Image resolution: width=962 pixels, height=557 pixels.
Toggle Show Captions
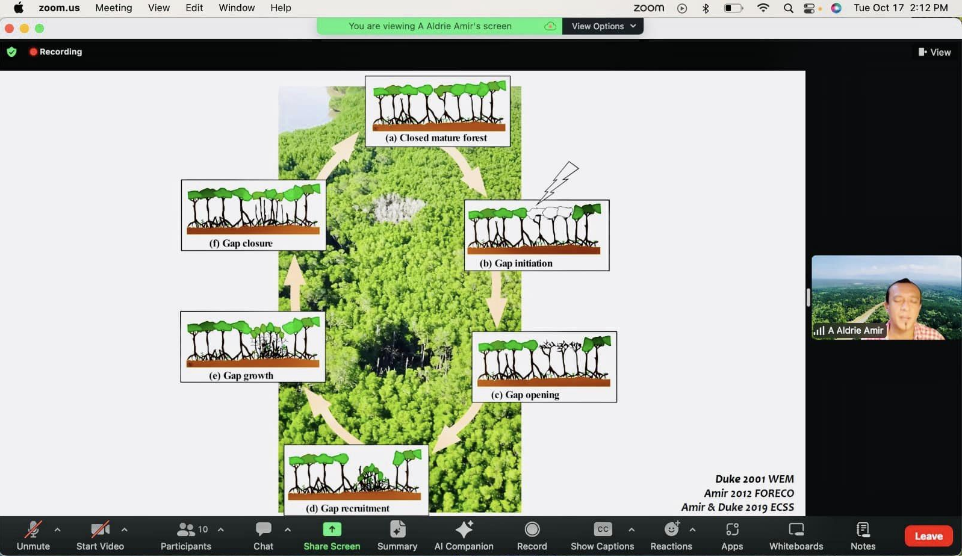(x=602, y=535)
